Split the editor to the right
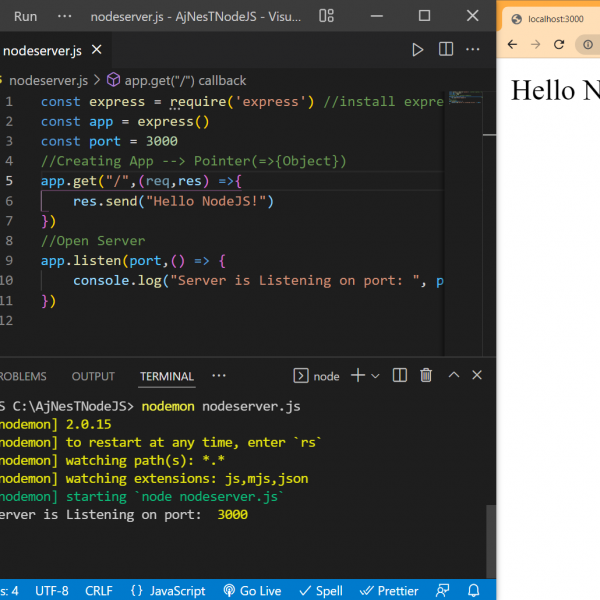Screen dimensions: 600x600 pos(446,50)
